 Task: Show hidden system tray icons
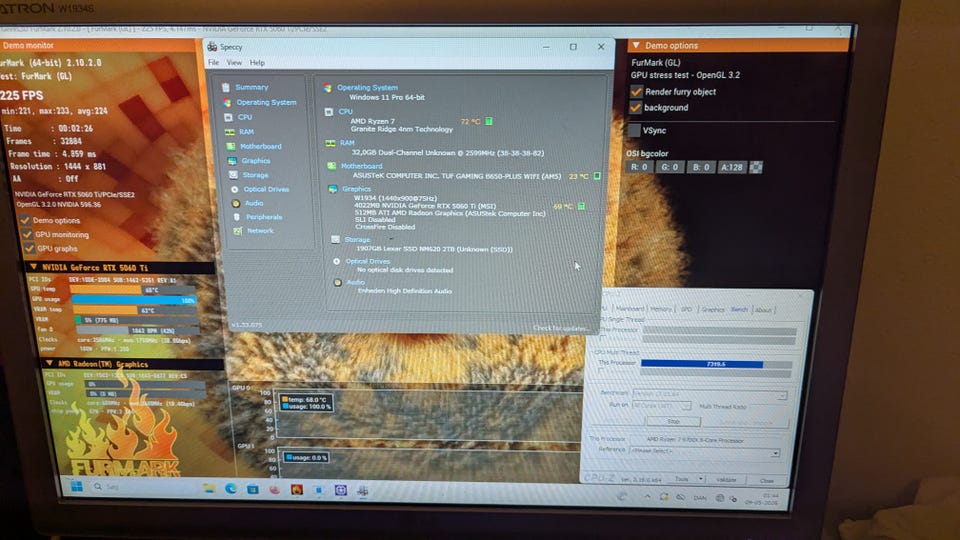tap(647, 497)
